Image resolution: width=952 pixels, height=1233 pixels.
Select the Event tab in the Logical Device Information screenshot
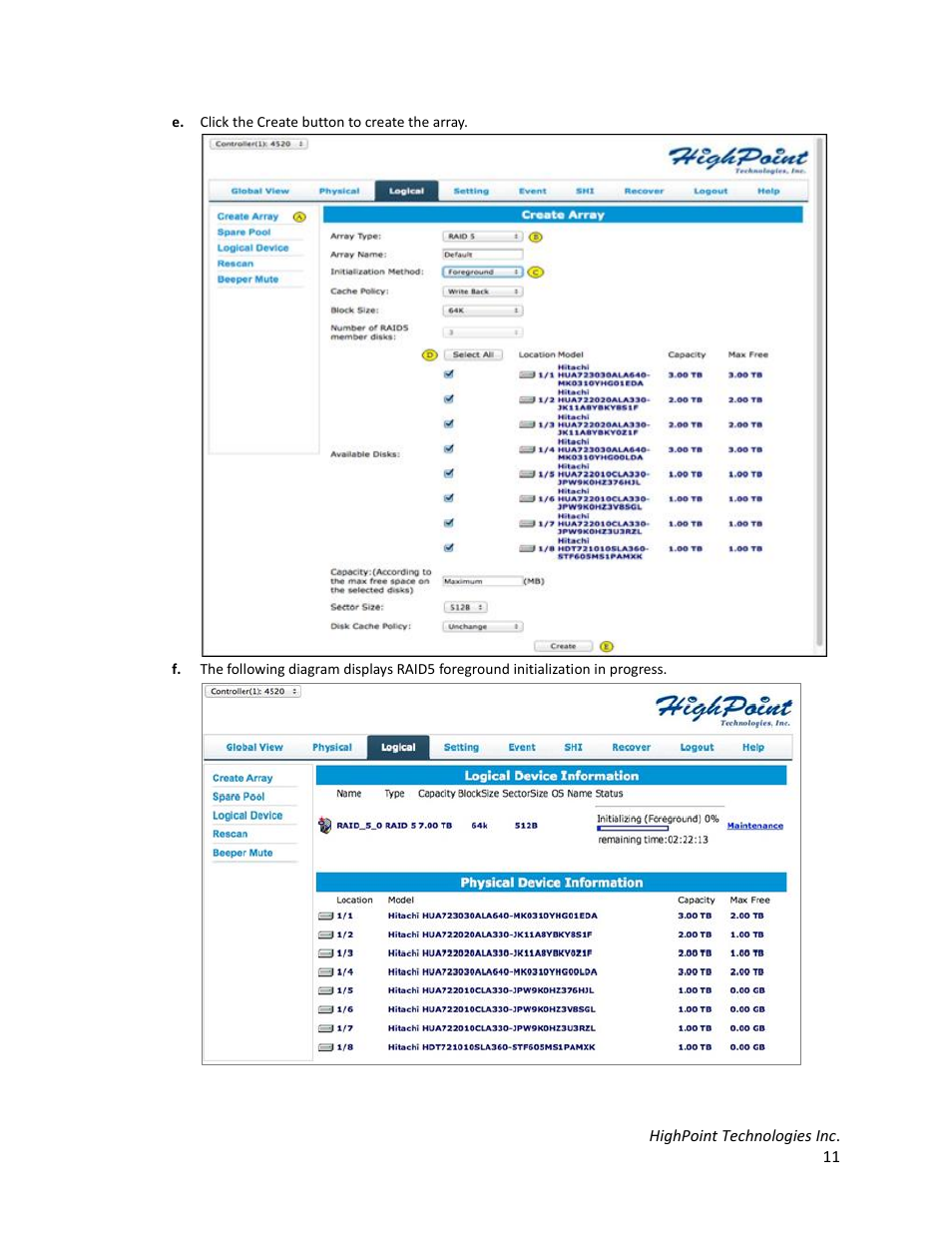(522, 747)
